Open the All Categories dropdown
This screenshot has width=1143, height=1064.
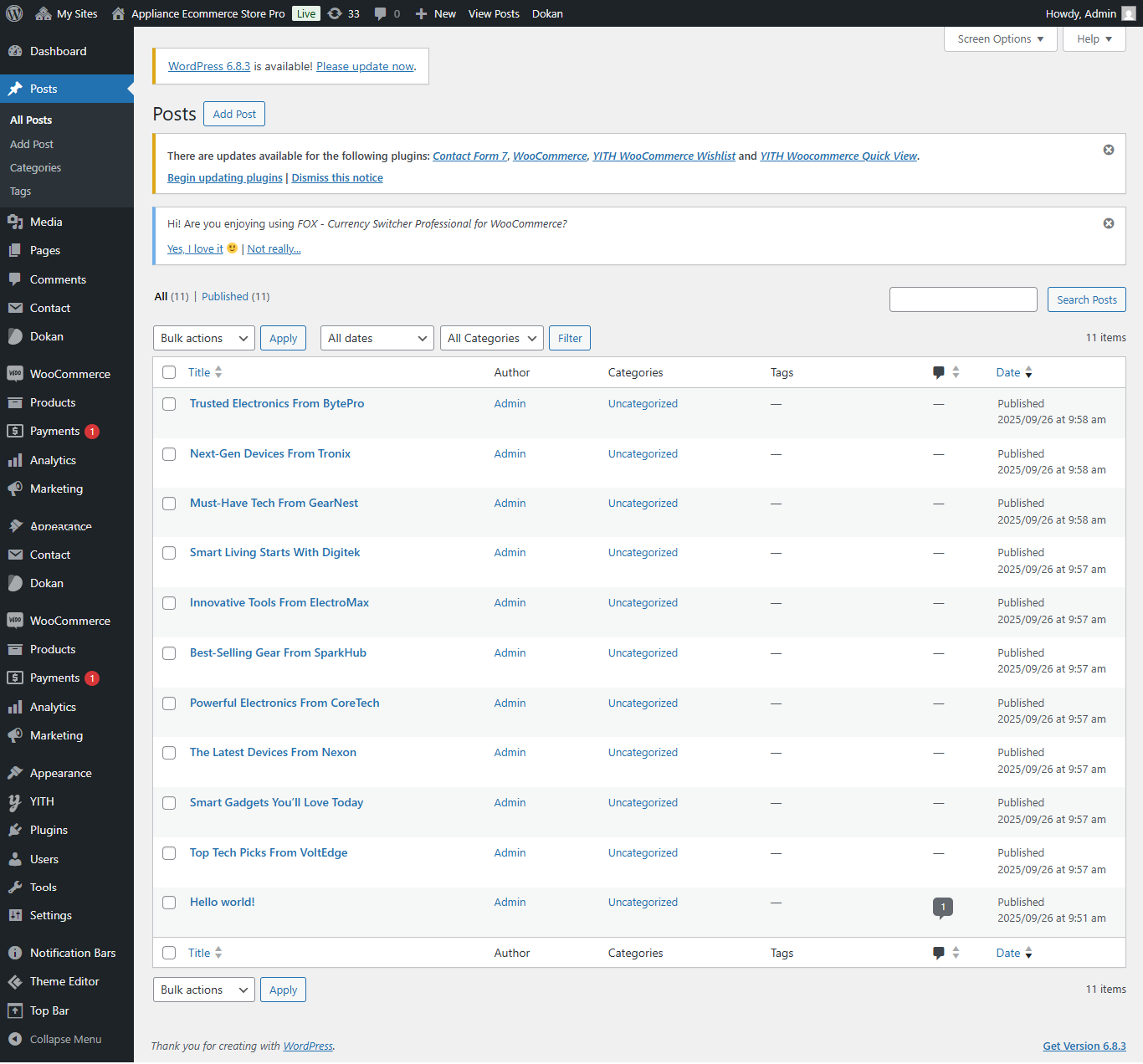click(491, 338)
